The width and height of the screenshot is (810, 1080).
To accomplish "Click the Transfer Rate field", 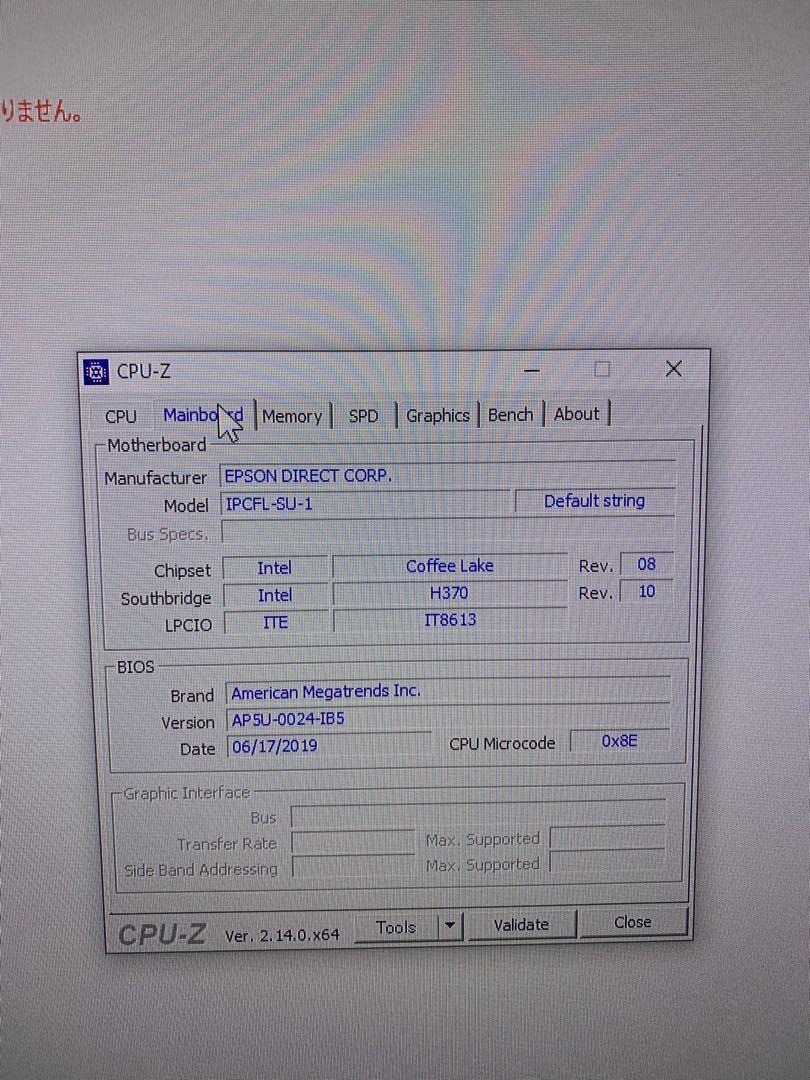I will 353,842.
